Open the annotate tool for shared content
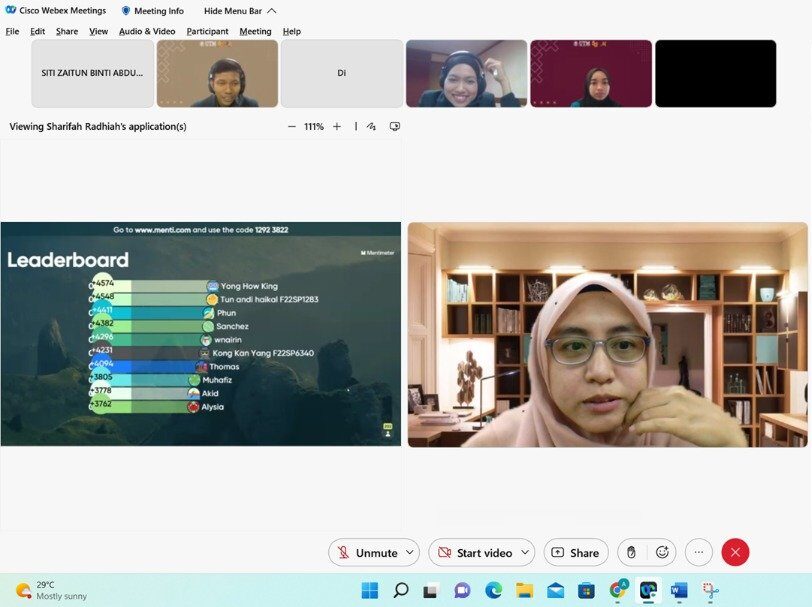 [371, 127]
